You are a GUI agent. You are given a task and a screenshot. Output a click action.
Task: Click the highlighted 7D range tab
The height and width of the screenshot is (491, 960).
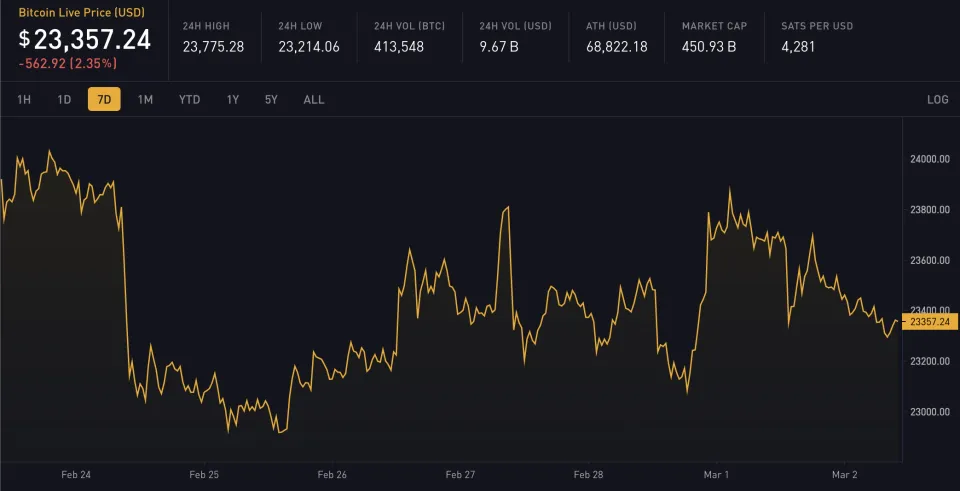click(104, 99)
